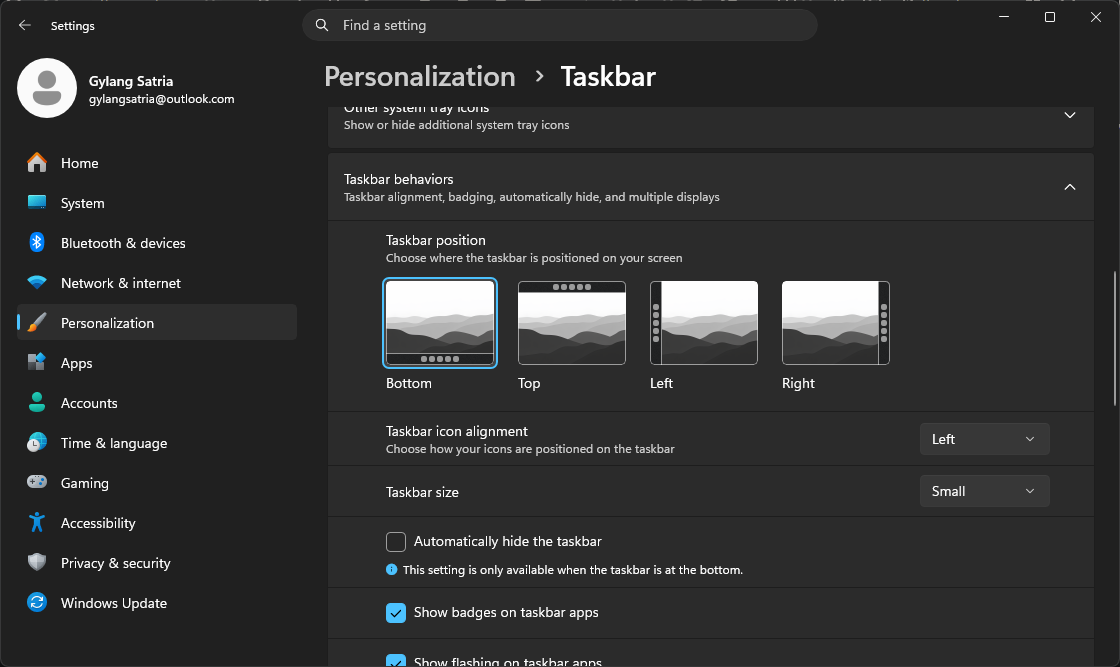Click the Taskbar position heading text

pos(436,240)
